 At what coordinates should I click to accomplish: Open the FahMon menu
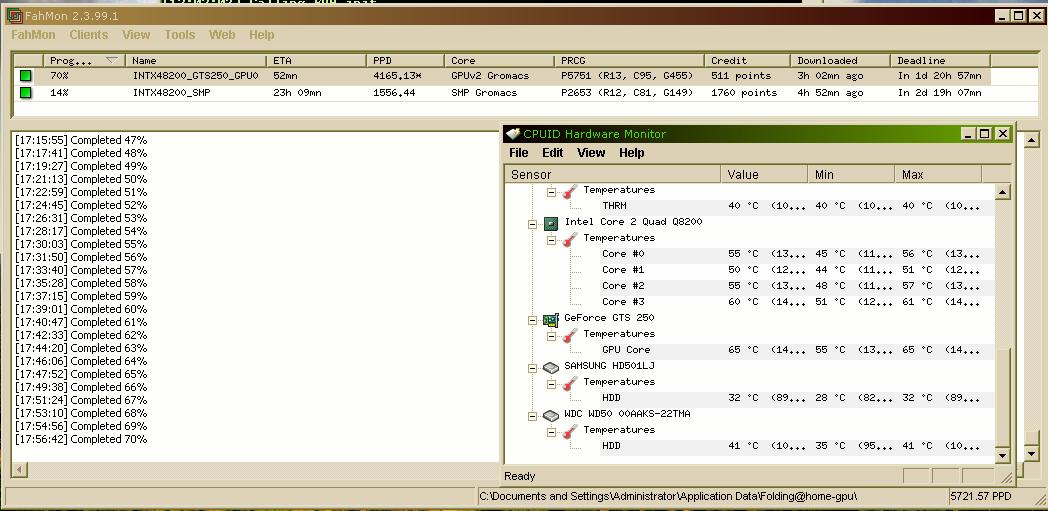(33, 35)
